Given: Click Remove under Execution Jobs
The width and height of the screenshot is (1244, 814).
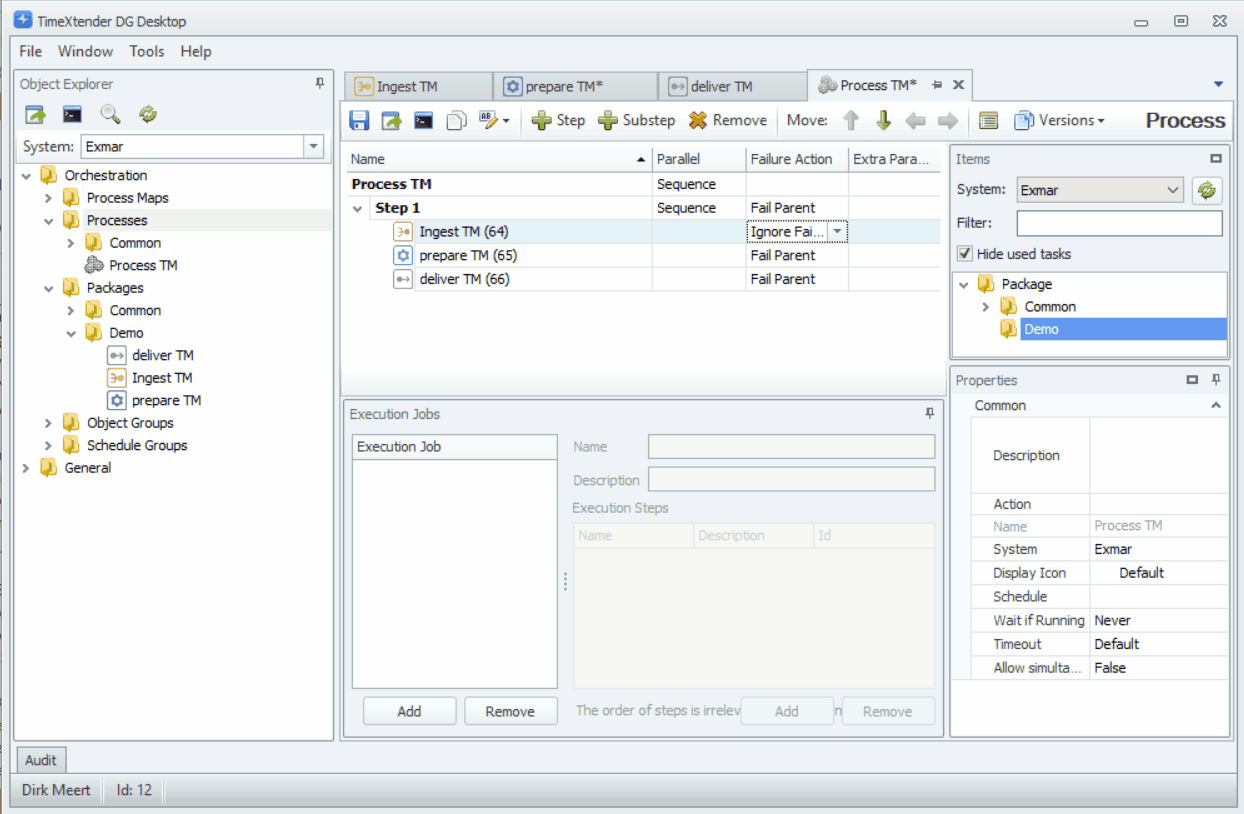Looking at the screenshot, I should [x=510, y=711].
